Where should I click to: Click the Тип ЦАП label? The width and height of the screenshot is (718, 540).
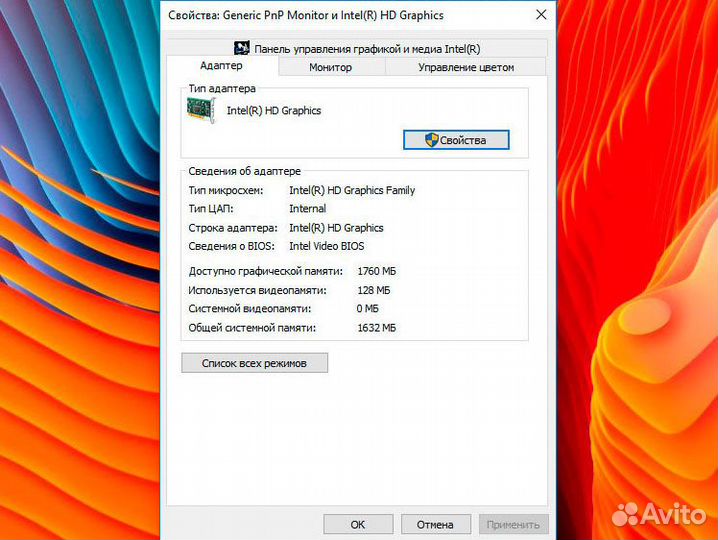[211, 209]
